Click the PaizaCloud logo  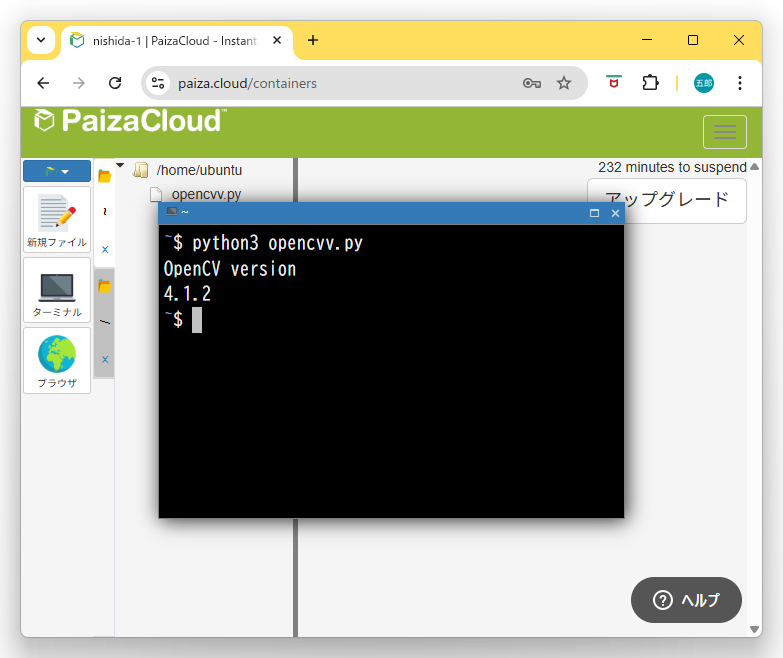tap(130, 121)
